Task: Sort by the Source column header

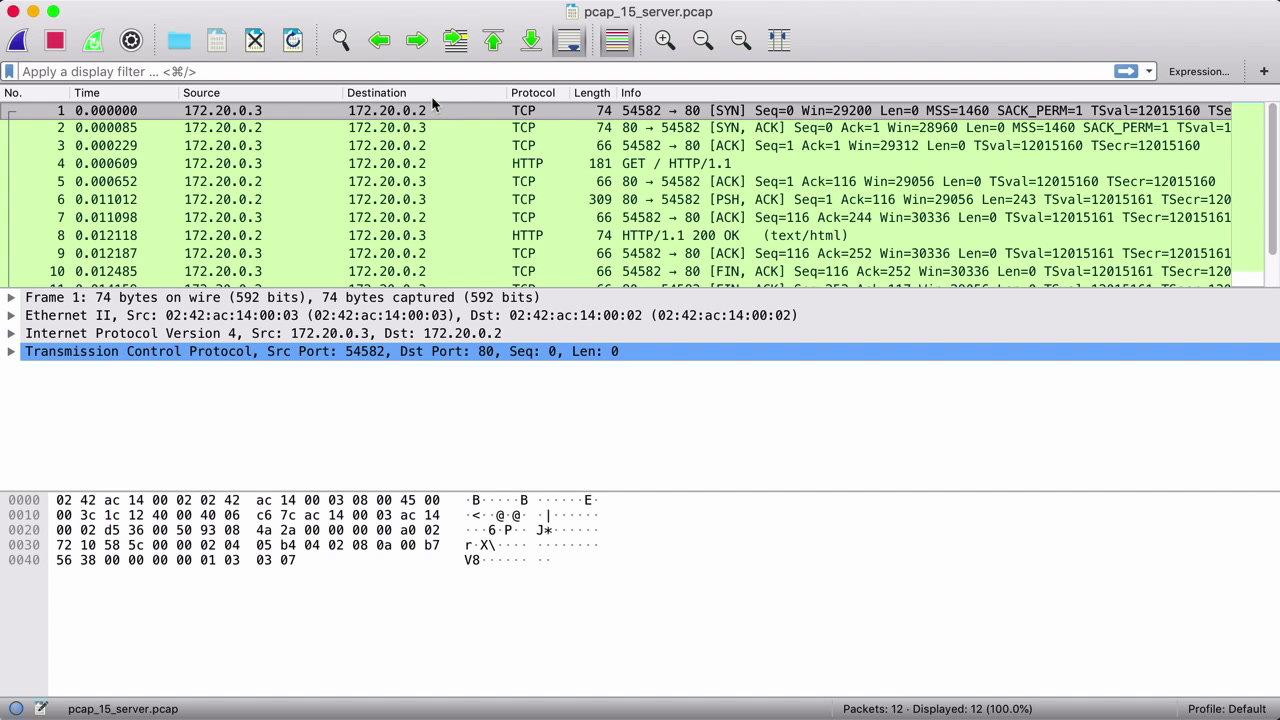Action: 262,92
